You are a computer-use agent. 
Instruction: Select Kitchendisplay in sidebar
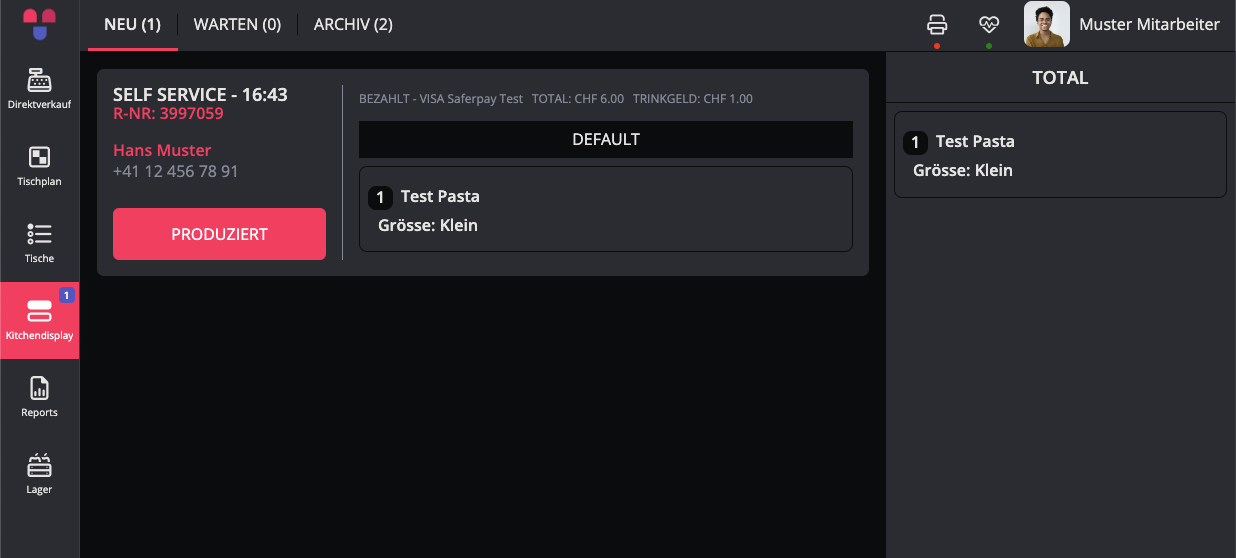[x=39, y=320]
